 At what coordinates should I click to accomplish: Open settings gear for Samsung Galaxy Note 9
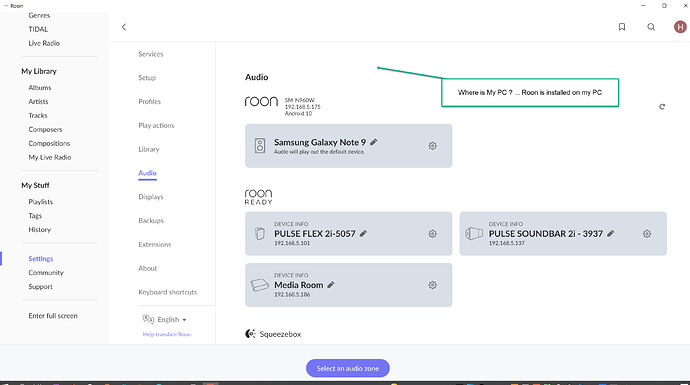tap(433, 146)
